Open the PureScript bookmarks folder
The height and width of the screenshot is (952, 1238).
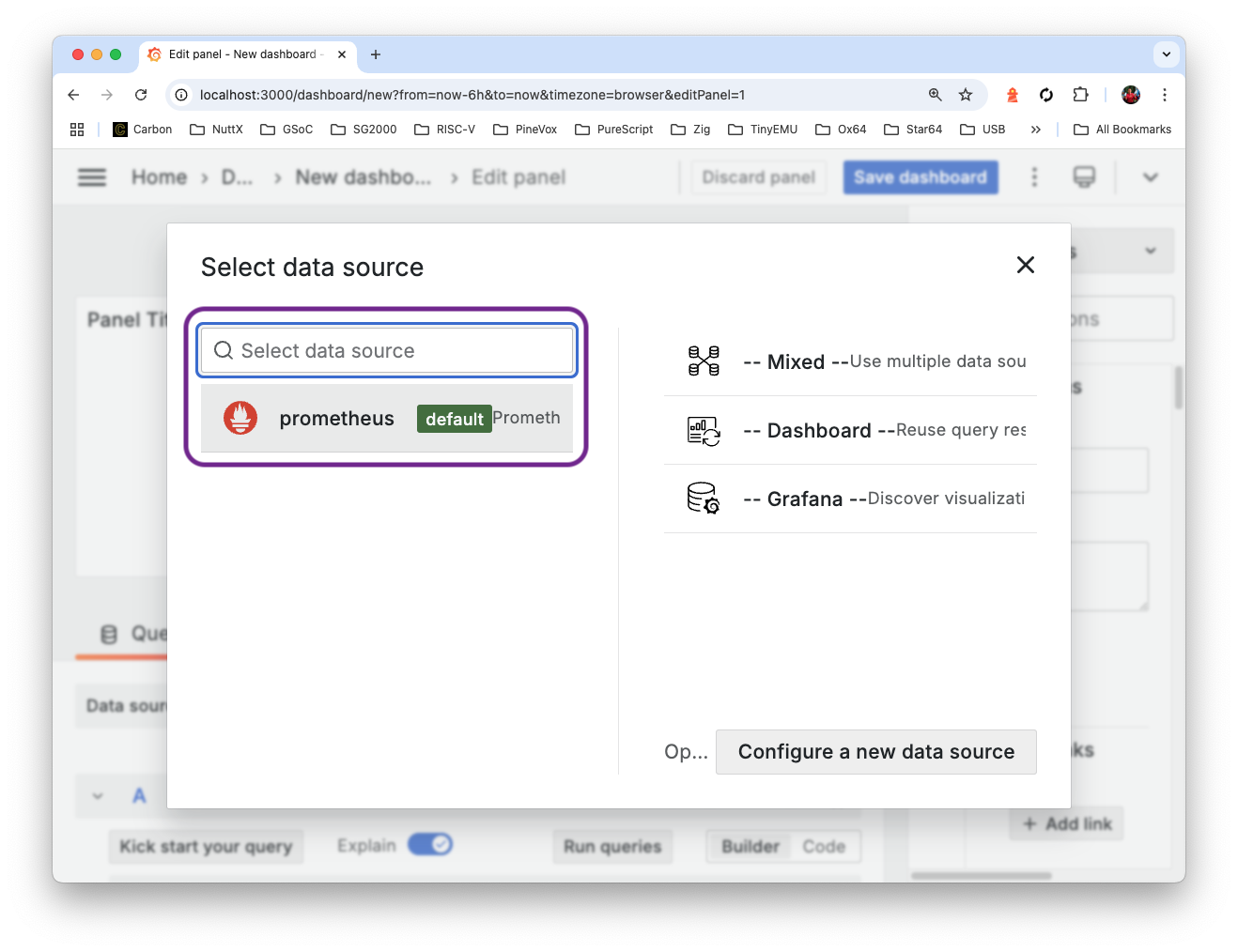pos(614,130)
